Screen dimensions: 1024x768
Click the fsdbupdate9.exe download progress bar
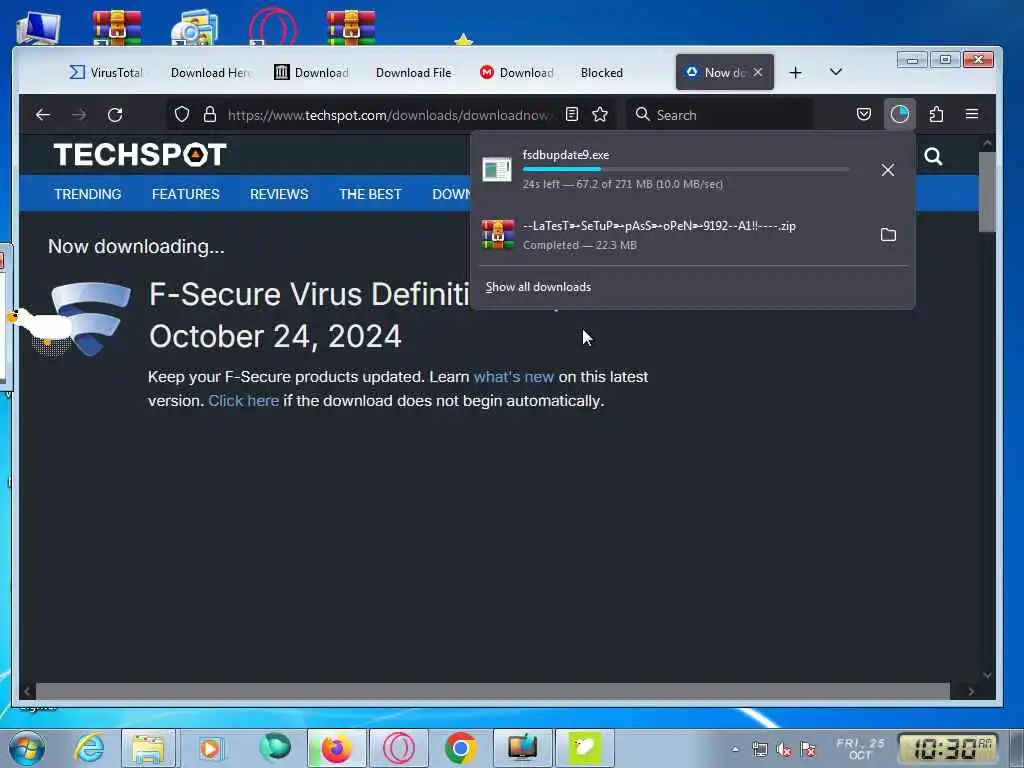coord(686,169)
